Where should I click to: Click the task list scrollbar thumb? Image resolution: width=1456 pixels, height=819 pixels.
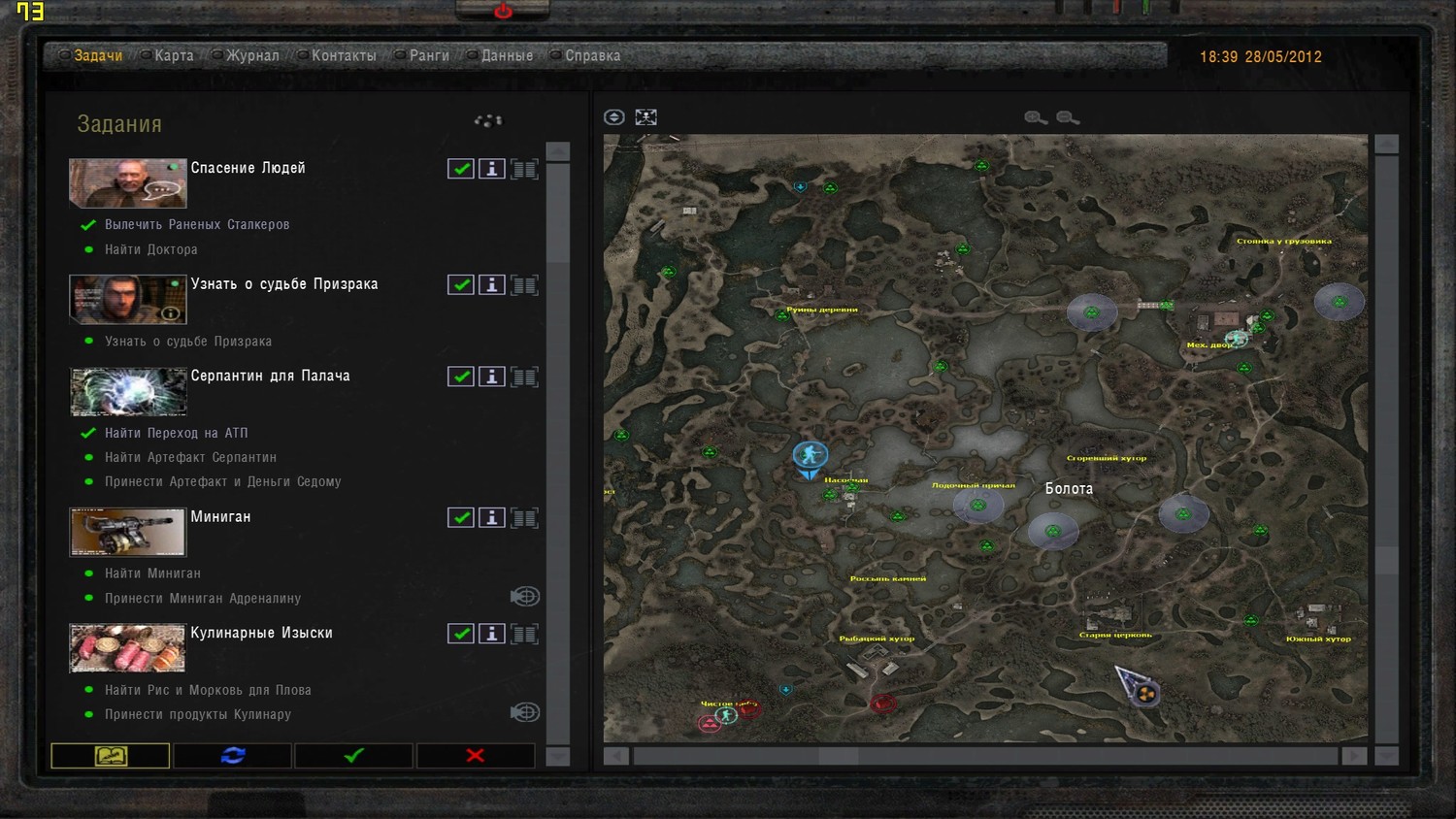[x=558, y=213]
